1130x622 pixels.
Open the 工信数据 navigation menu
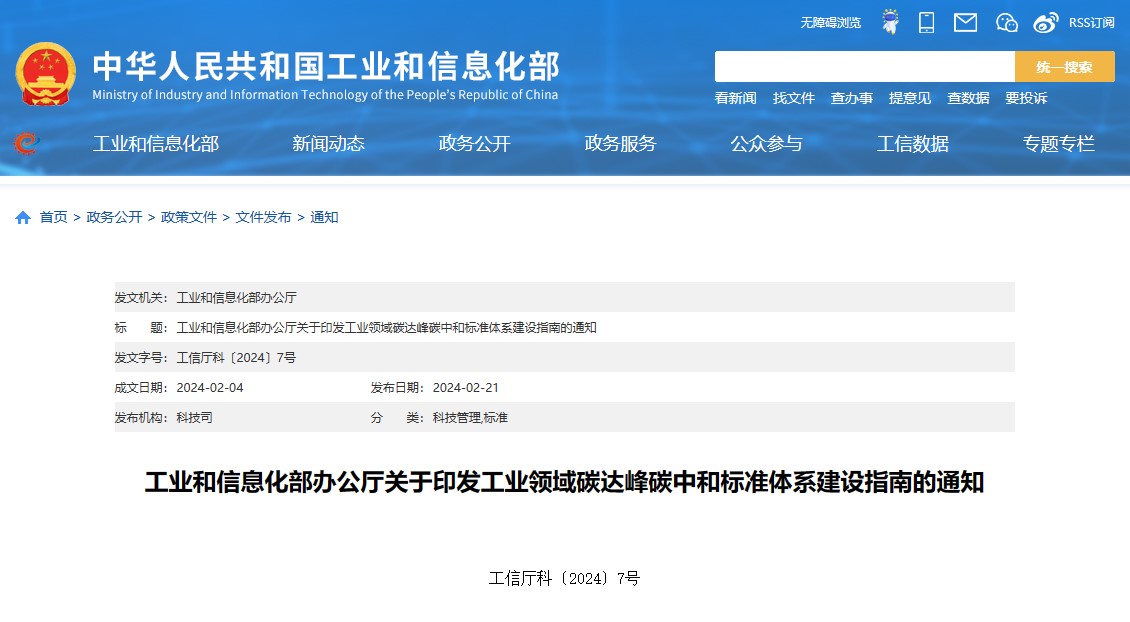coord(912,144)
